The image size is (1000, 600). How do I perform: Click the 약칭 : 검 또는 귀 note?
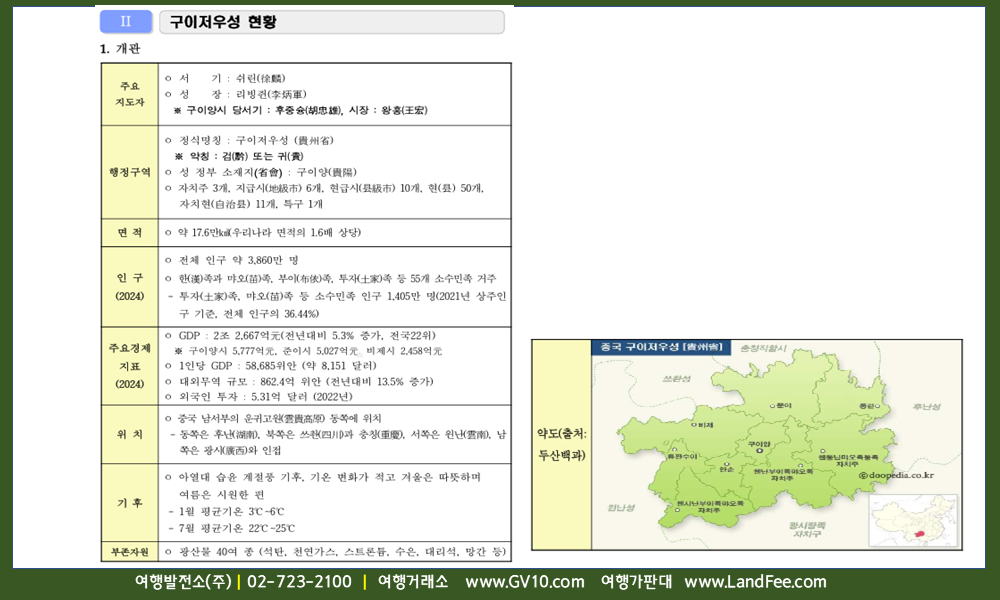(x=240, y=156)
